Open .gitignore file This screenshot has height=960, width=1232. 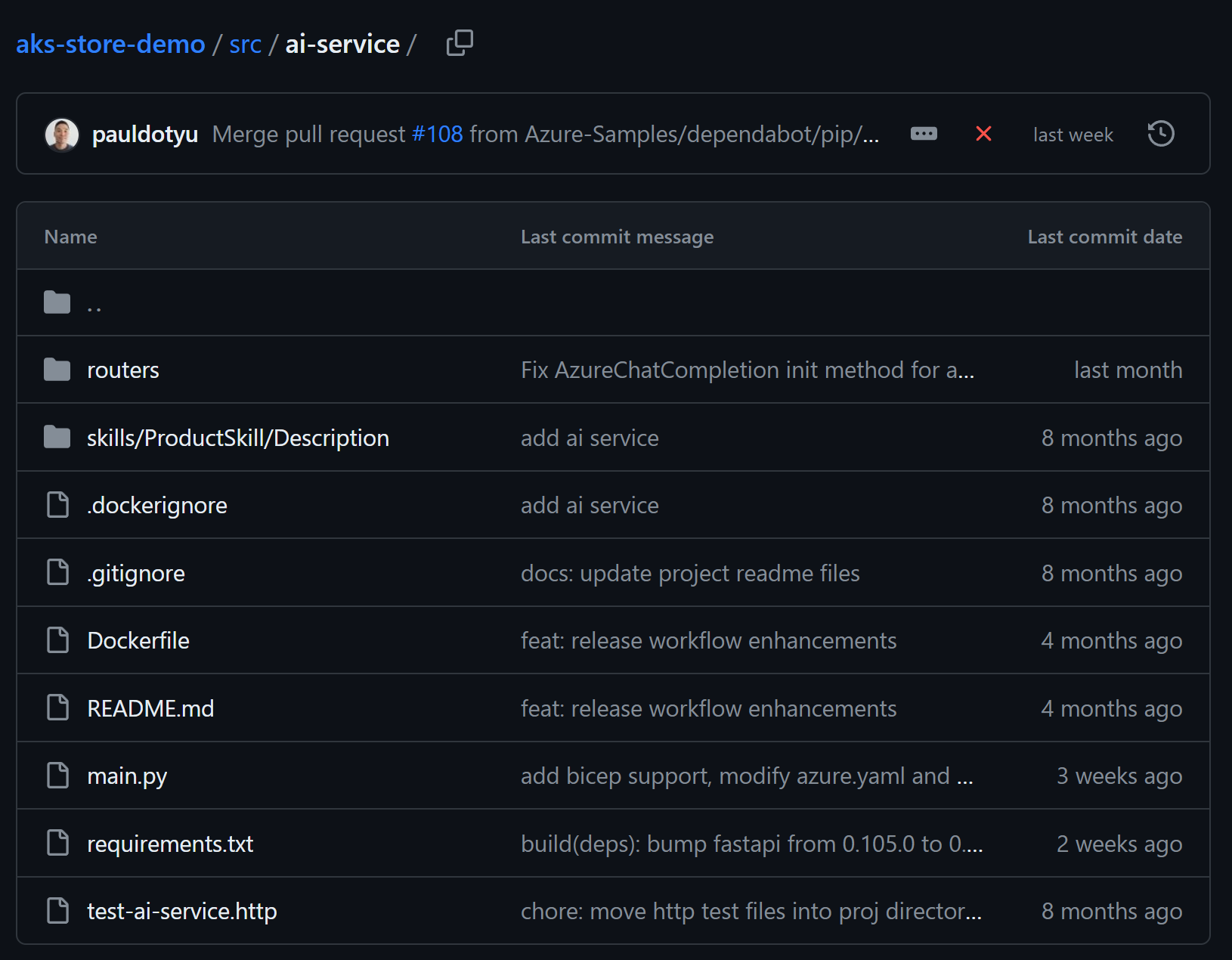[x=136, y=573]
